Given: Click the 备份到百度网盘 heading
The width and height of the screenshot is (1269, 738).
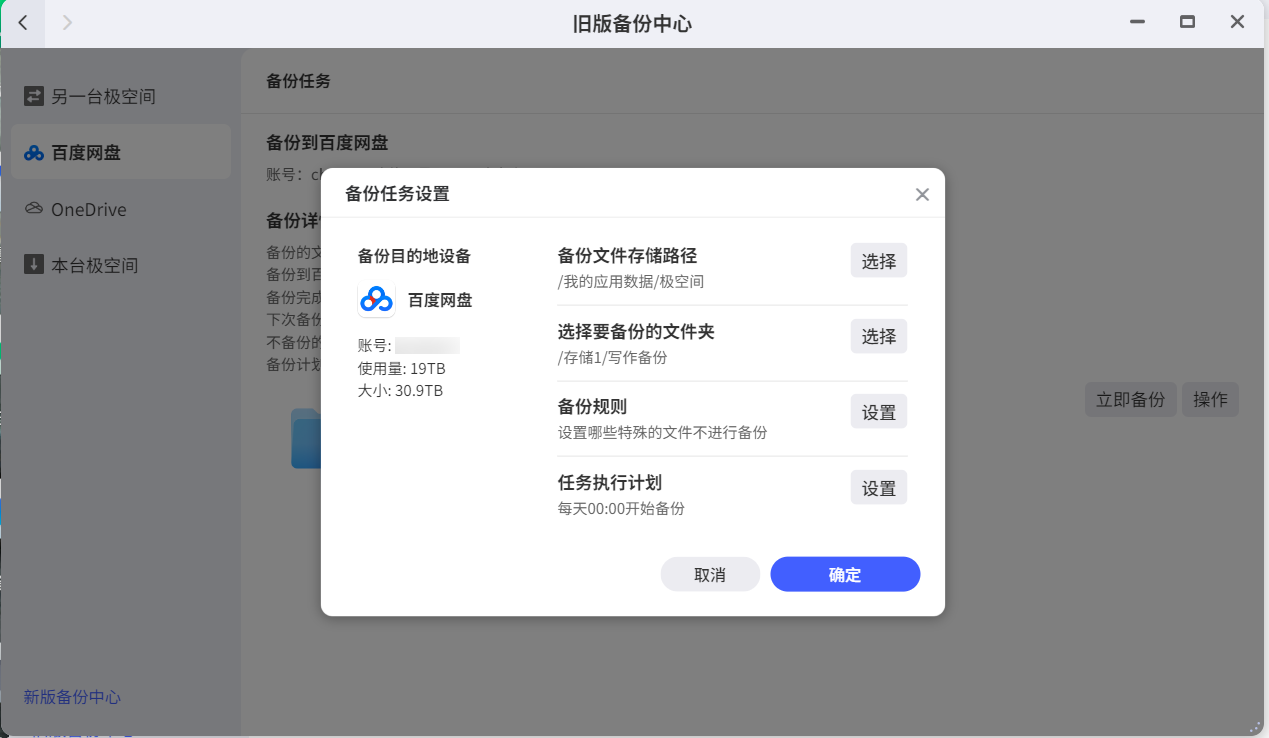Looking at the screenshot, I should [327, 143].
